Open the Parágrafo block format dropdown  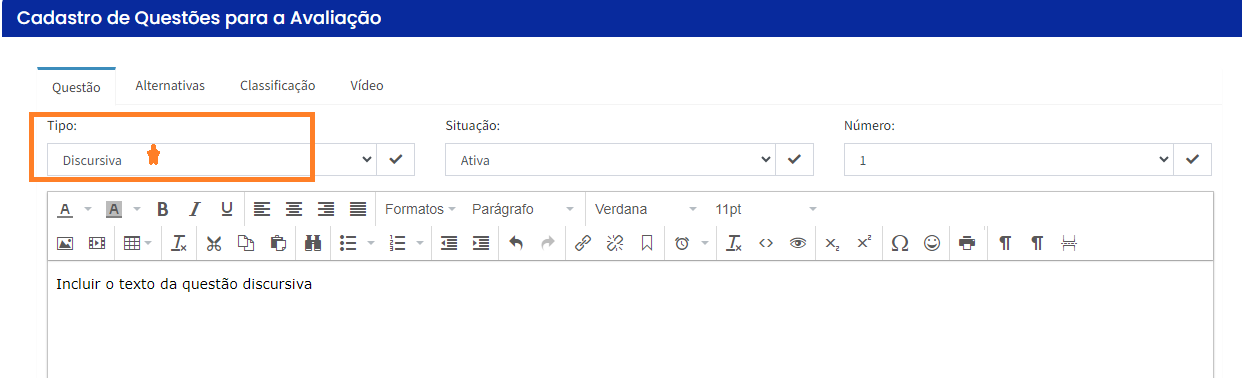(x=522, y=209)
